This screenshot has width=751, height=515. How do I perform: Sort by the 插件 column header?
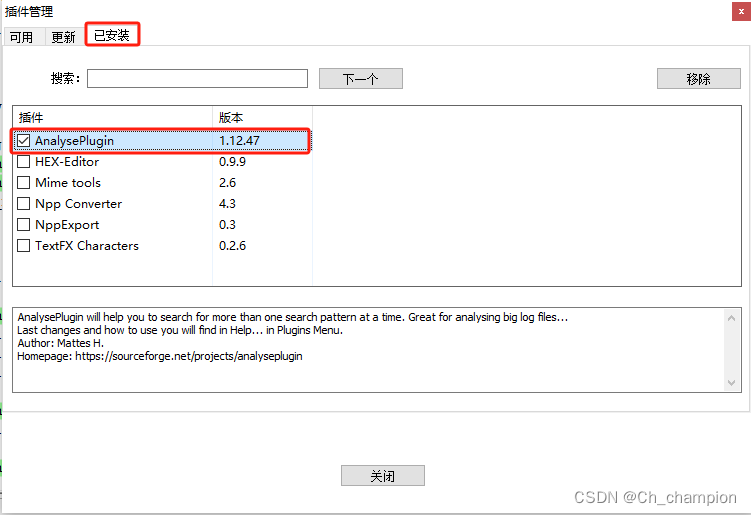click(113, 117)
